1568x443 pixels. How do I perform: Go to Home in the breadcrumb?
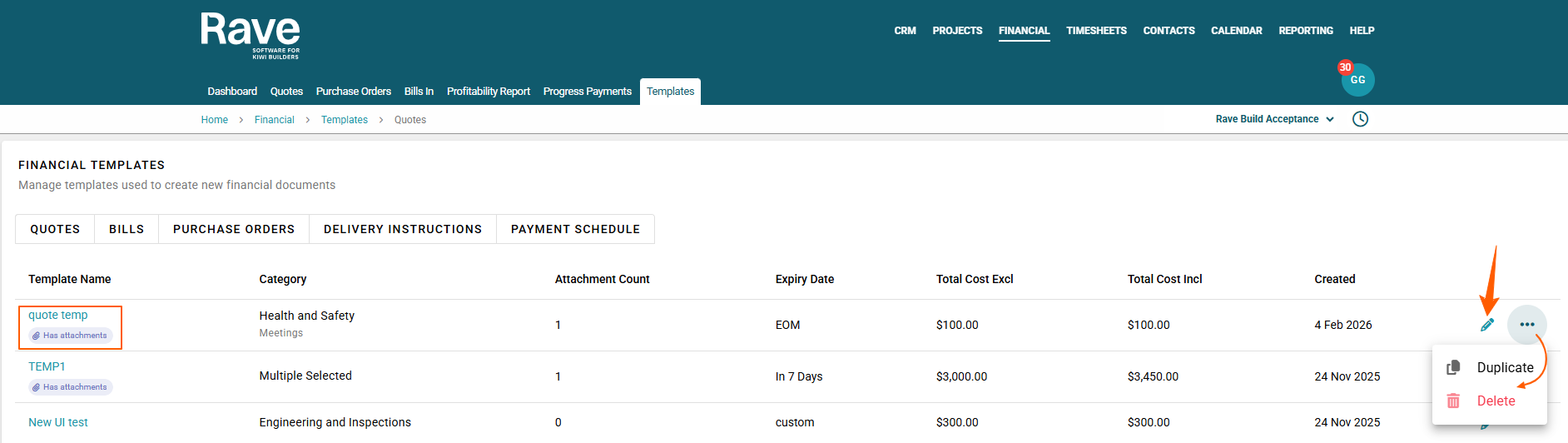coord(214,120)
